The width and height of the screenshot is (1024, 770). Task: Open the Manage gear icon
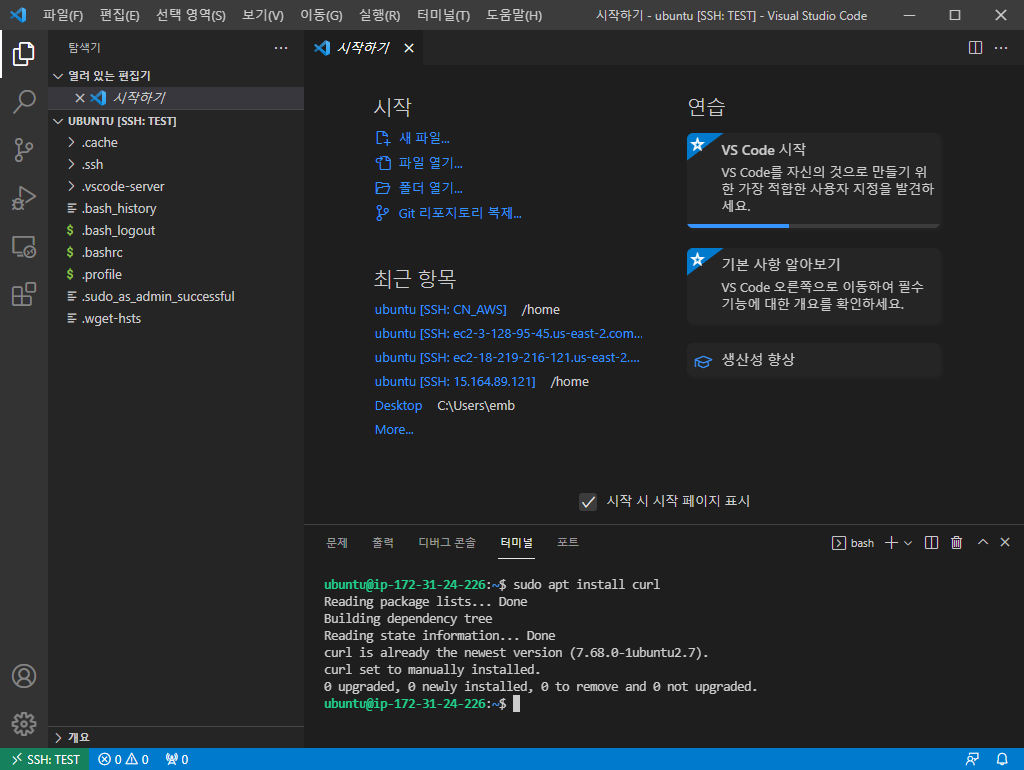pyautogui.click(x=24, y=724)
